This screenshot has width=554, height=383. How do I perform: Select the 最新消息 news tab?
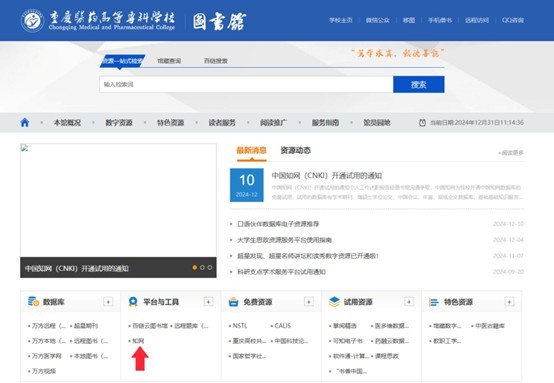tap(251, 150)
